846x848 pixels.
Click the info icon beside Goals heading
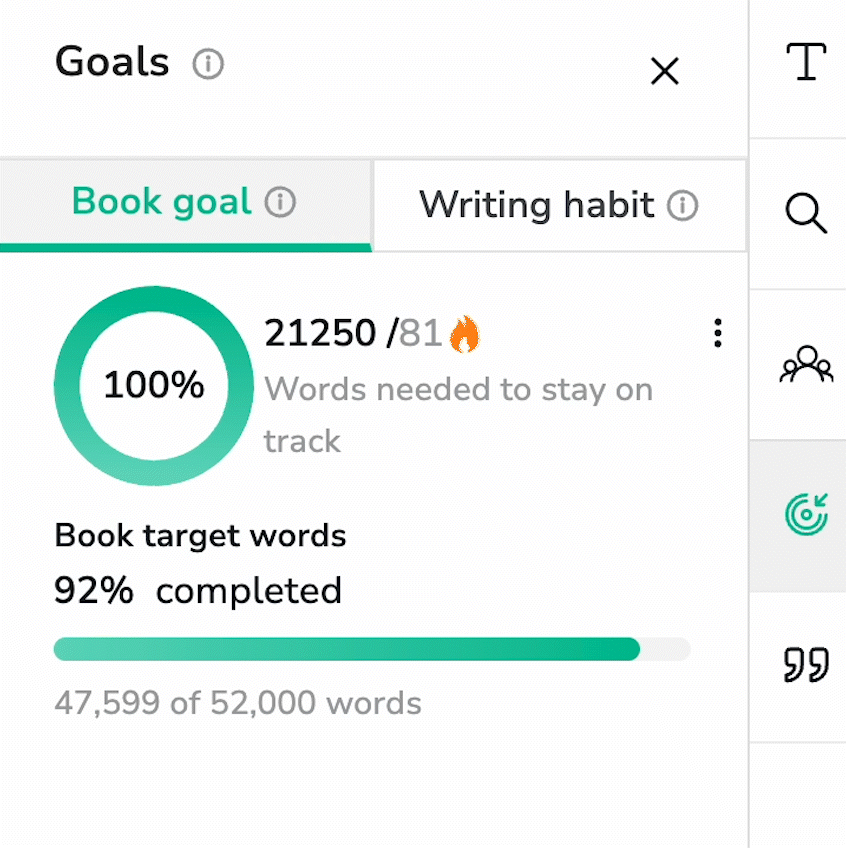point(208,65)
